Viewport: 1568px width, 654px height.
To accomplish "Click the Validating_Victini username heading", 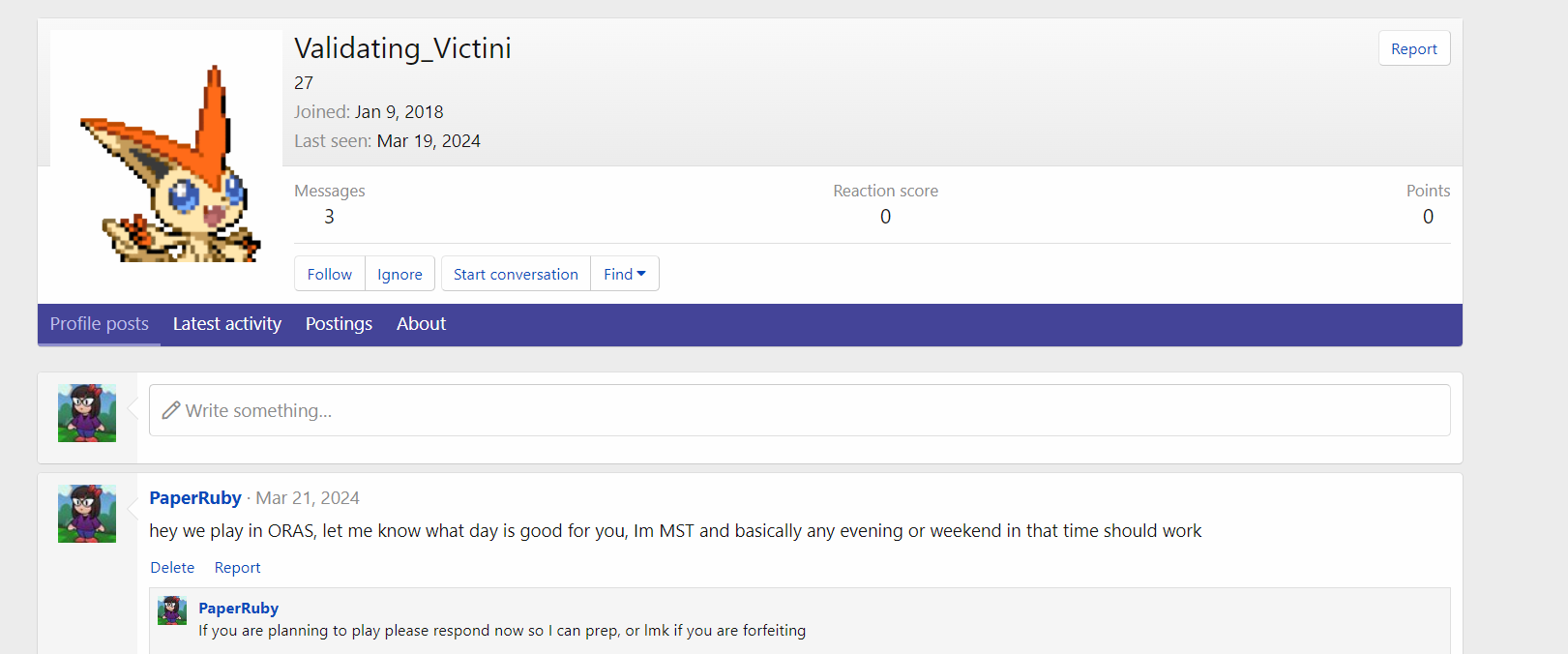I will 402,48.
